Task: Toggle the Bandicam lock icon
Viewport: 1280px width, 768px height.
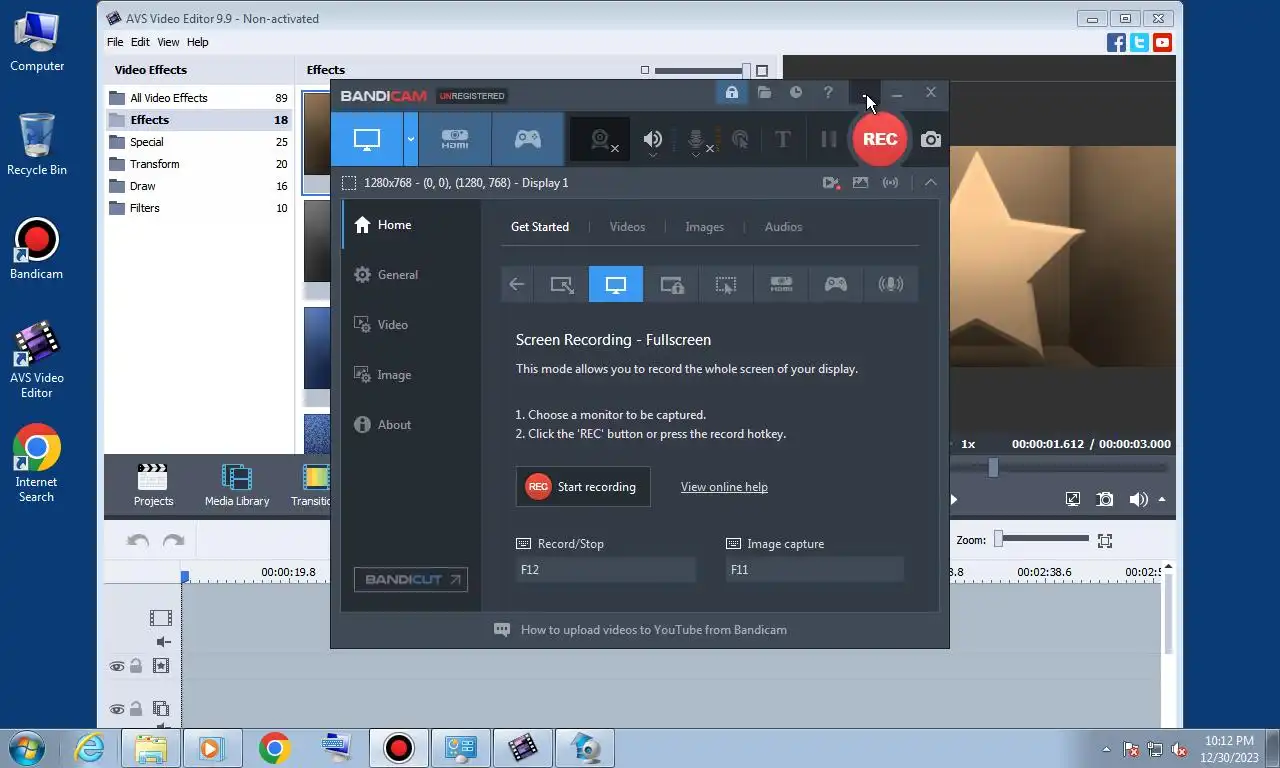Action: tap(732, 92)
